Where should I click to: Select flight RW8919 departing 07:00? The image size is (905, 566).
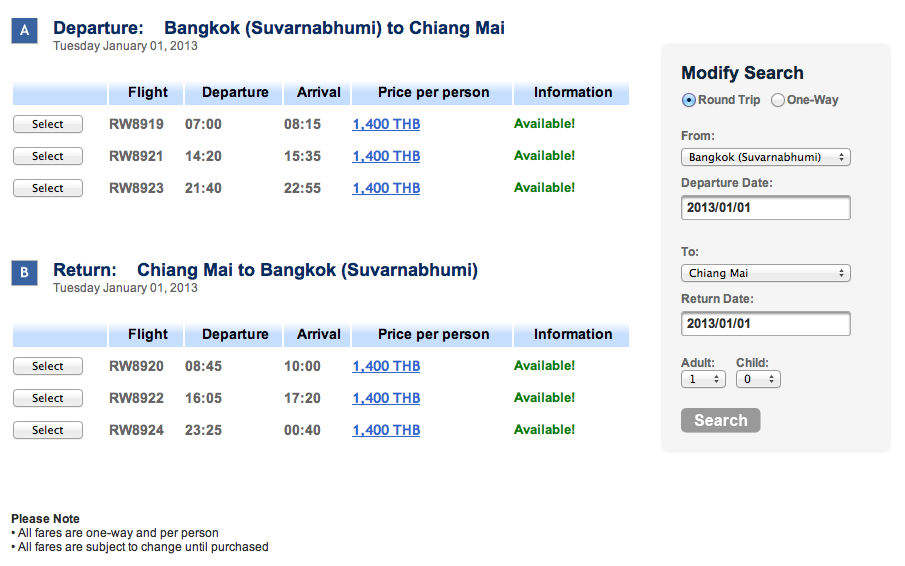(x=48, y=124)
